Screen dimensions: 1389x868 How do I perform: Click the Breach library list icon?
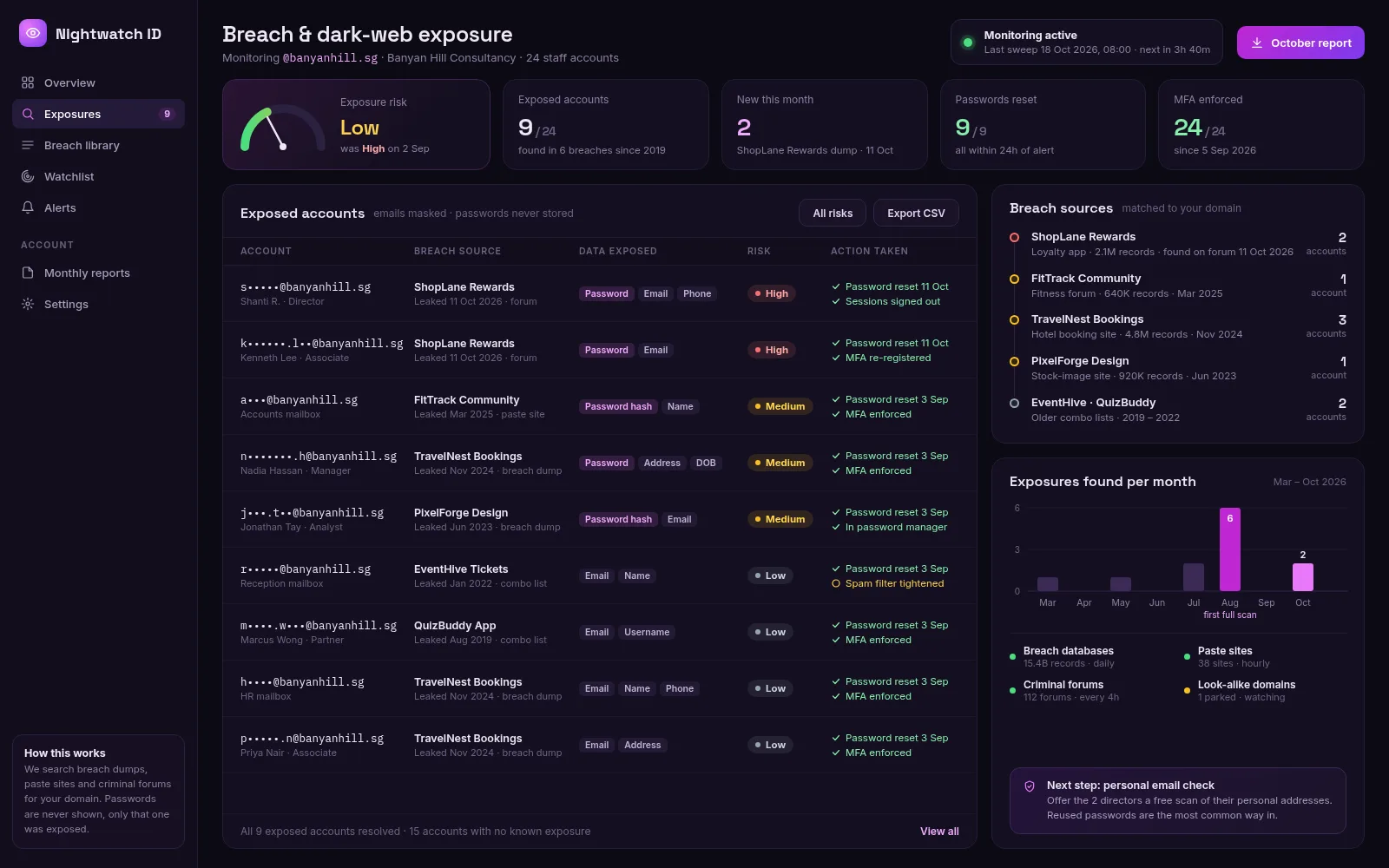point(28,145)
